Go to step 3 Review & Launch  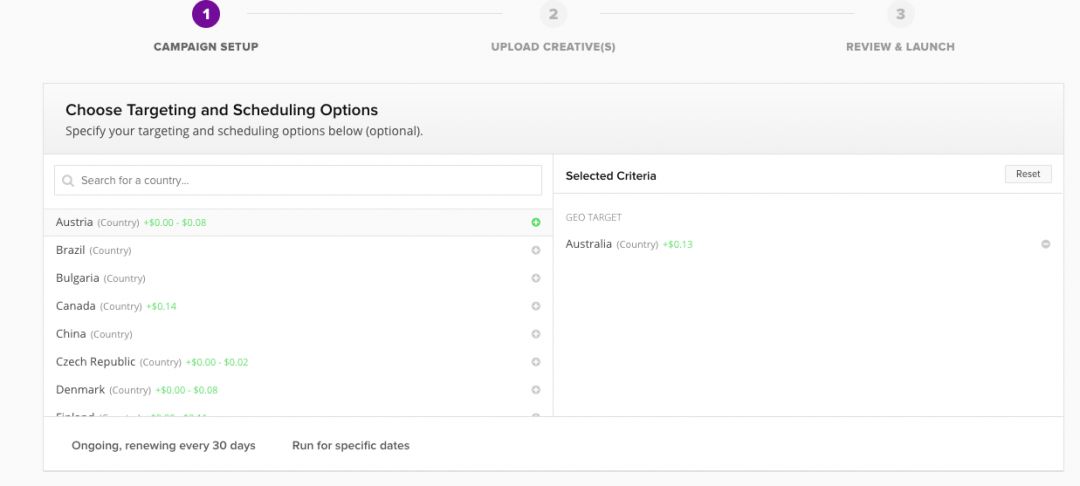click(x=900, y=14)
